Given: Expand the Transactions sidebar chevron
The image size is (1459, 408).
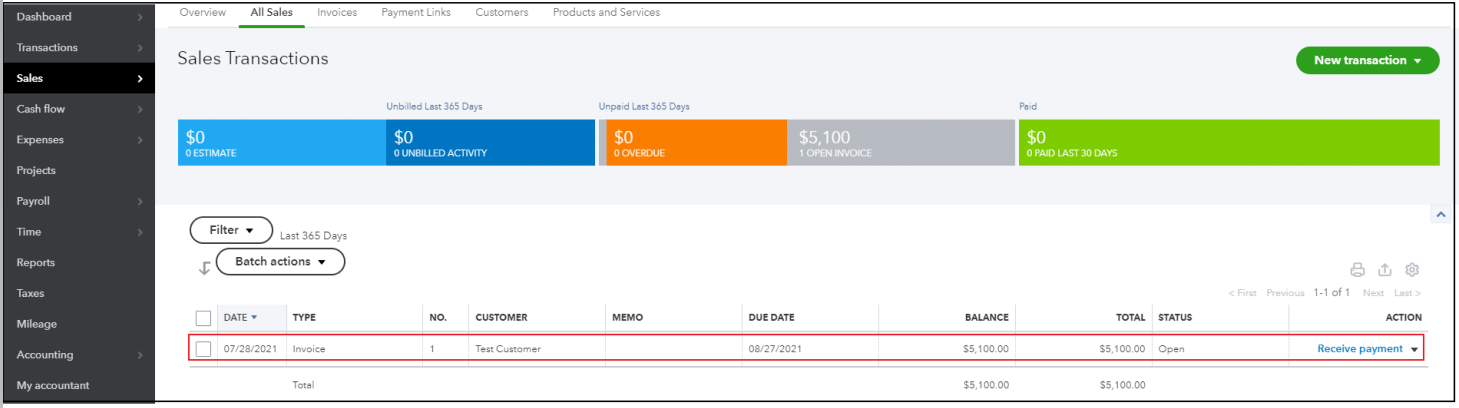Looking at the screenshot, I should 140,48.
